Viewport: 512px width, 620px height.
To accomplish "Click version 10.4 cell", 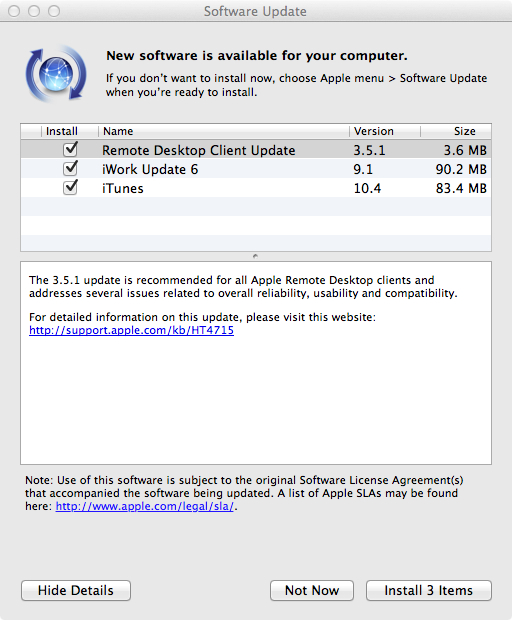I will point(367,188).
